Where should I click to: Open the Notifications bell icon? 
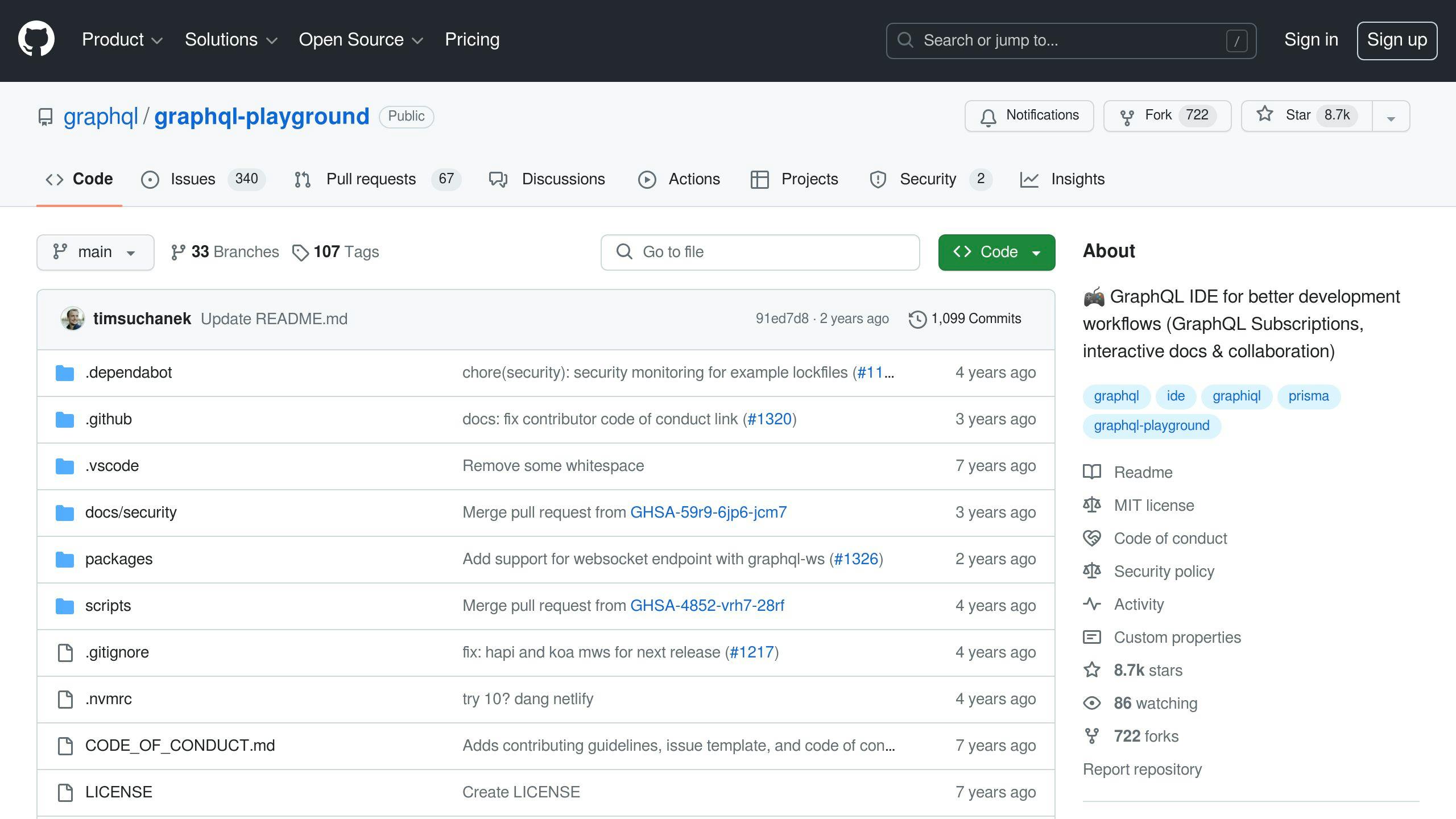pos(988,115)
